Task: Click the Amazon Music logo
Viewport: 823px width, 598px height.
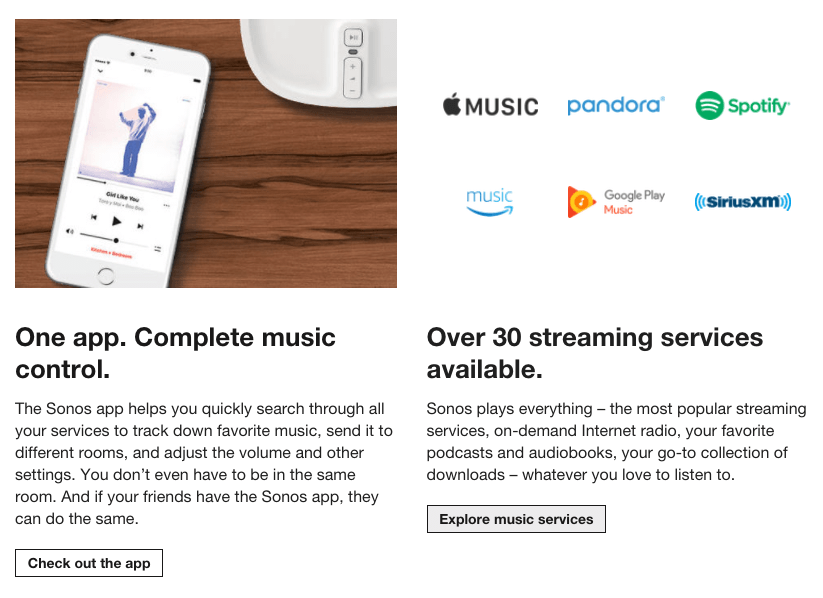Action: pyautogui.click(x=489, y=202)
